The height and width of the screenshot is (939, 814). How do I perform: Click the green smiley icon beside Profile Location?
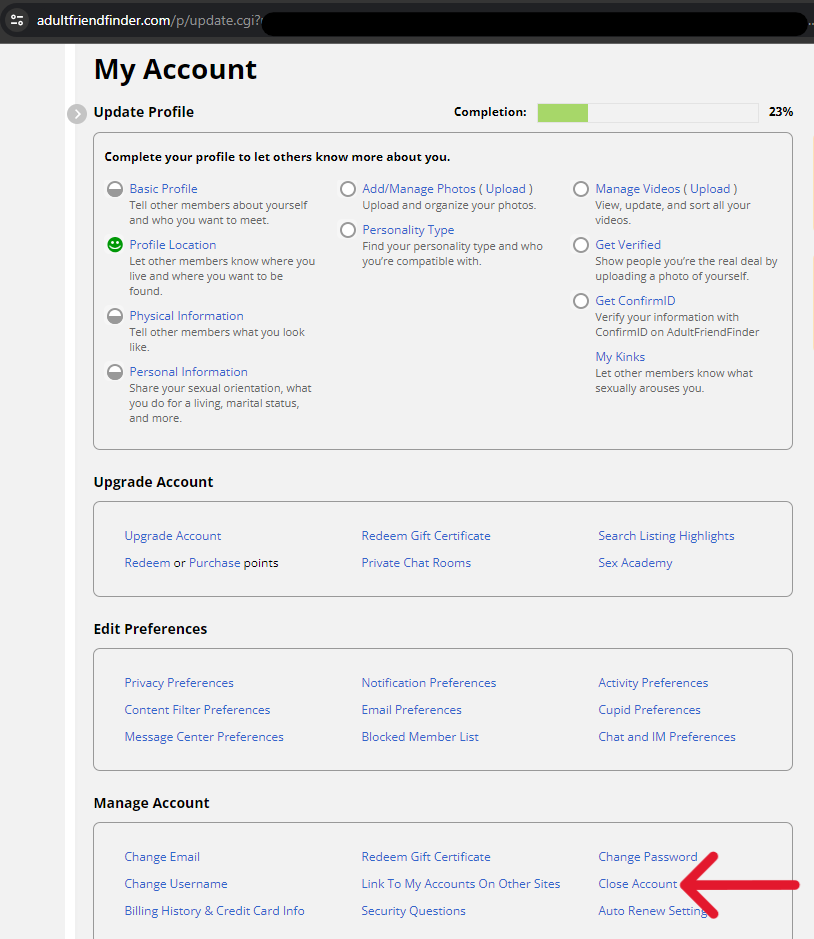coord(115,245)
